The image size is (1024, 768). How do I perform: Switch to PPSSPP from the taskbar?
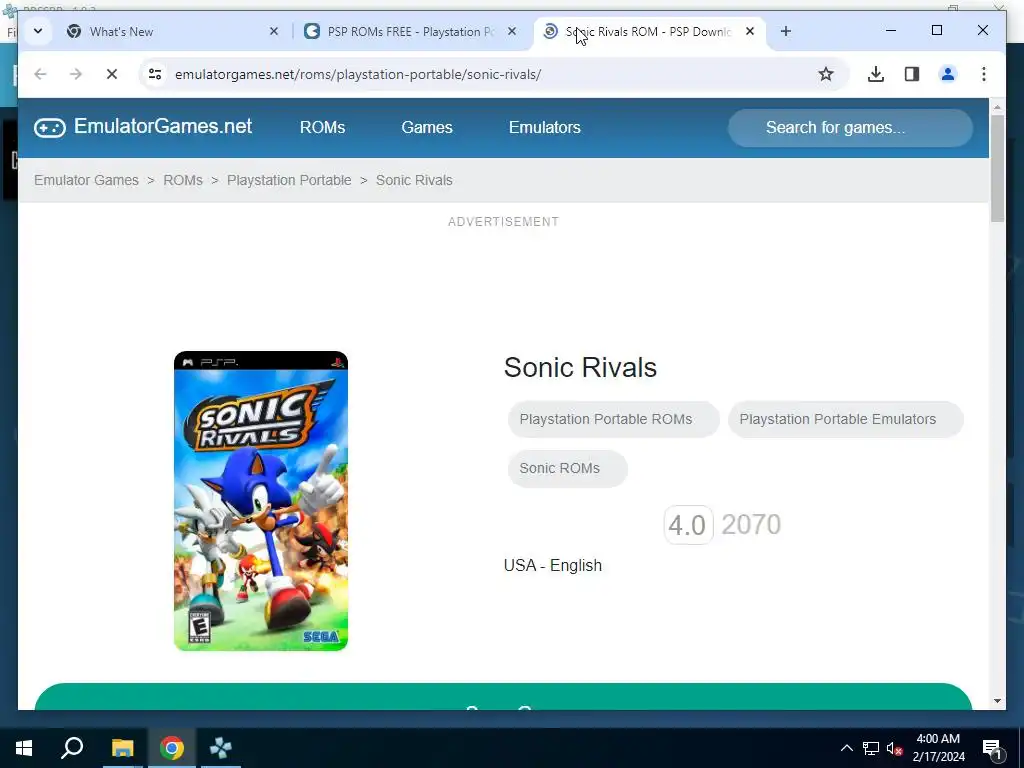(x=221, y=748)
